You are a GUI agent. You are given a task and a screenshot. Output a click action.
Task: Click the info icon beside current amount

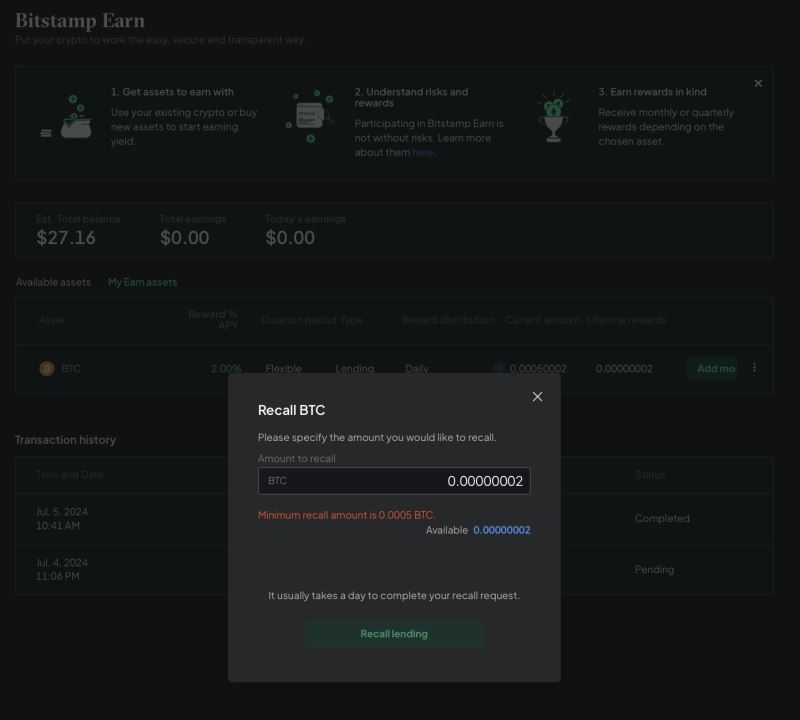[499, 368]
